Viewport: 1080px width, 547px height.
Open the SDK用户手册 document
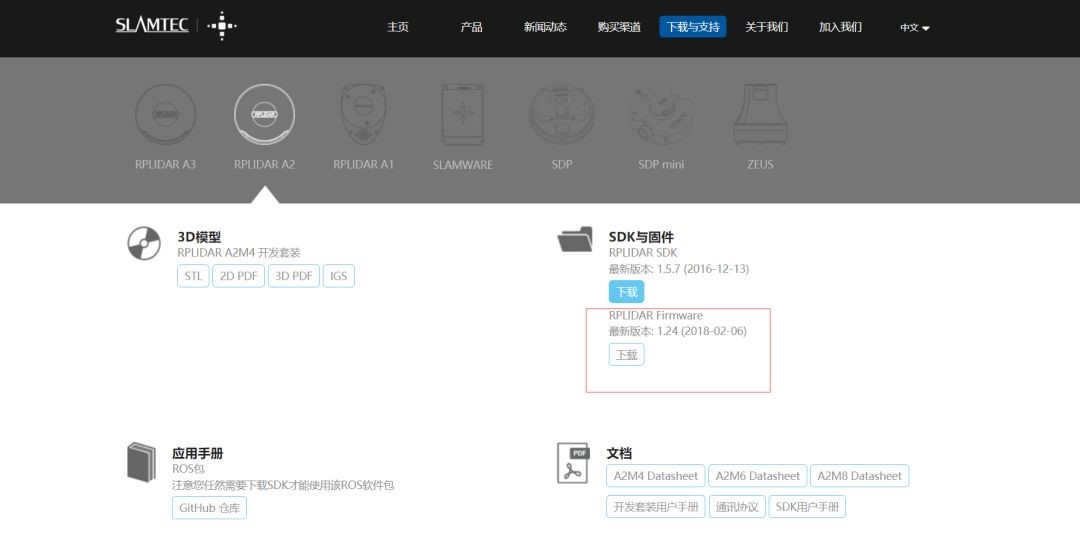(807, 506)
